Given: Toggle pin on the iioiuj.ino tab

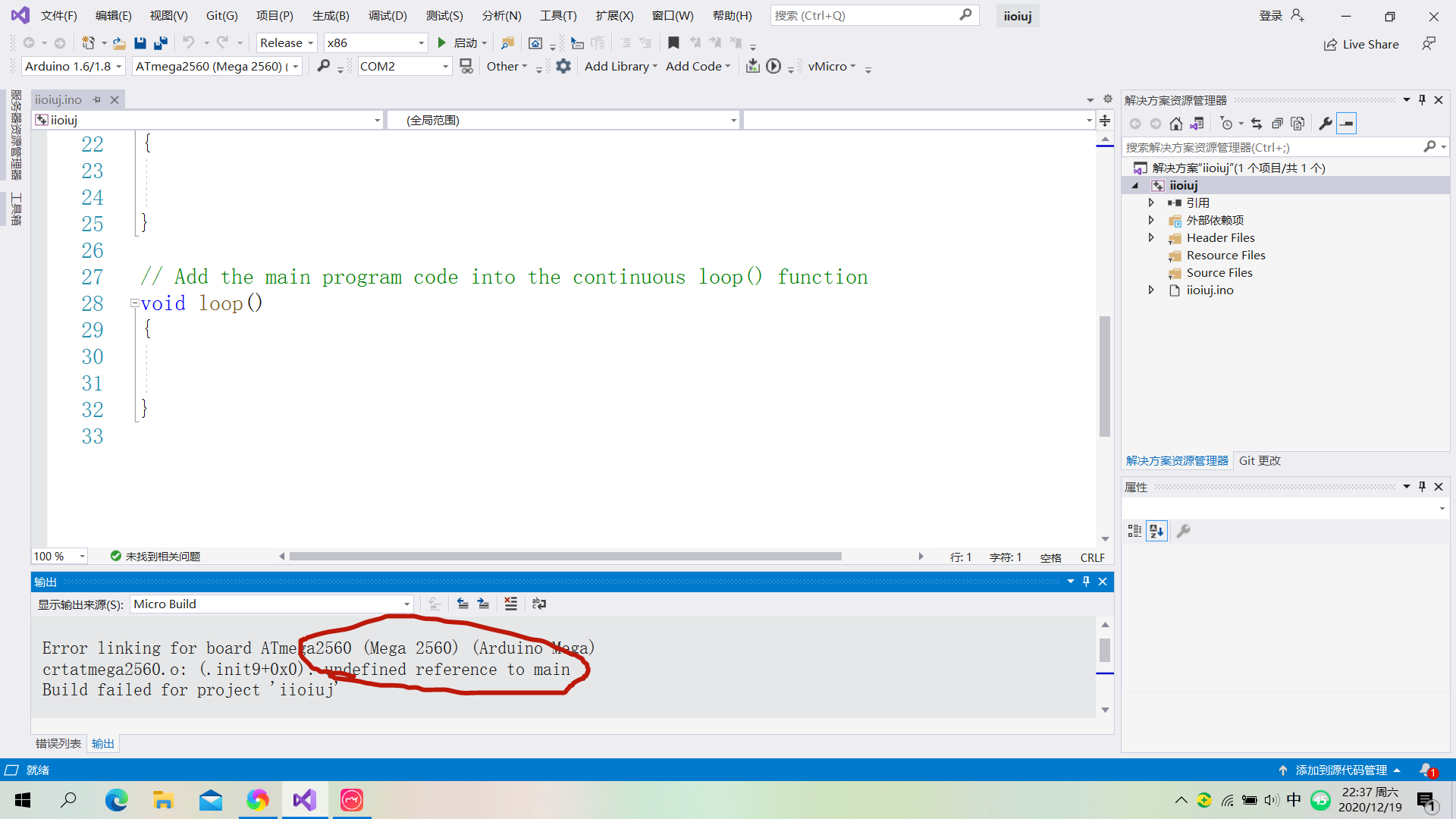Looking at the screenshot, I should [x=96, y=100].
